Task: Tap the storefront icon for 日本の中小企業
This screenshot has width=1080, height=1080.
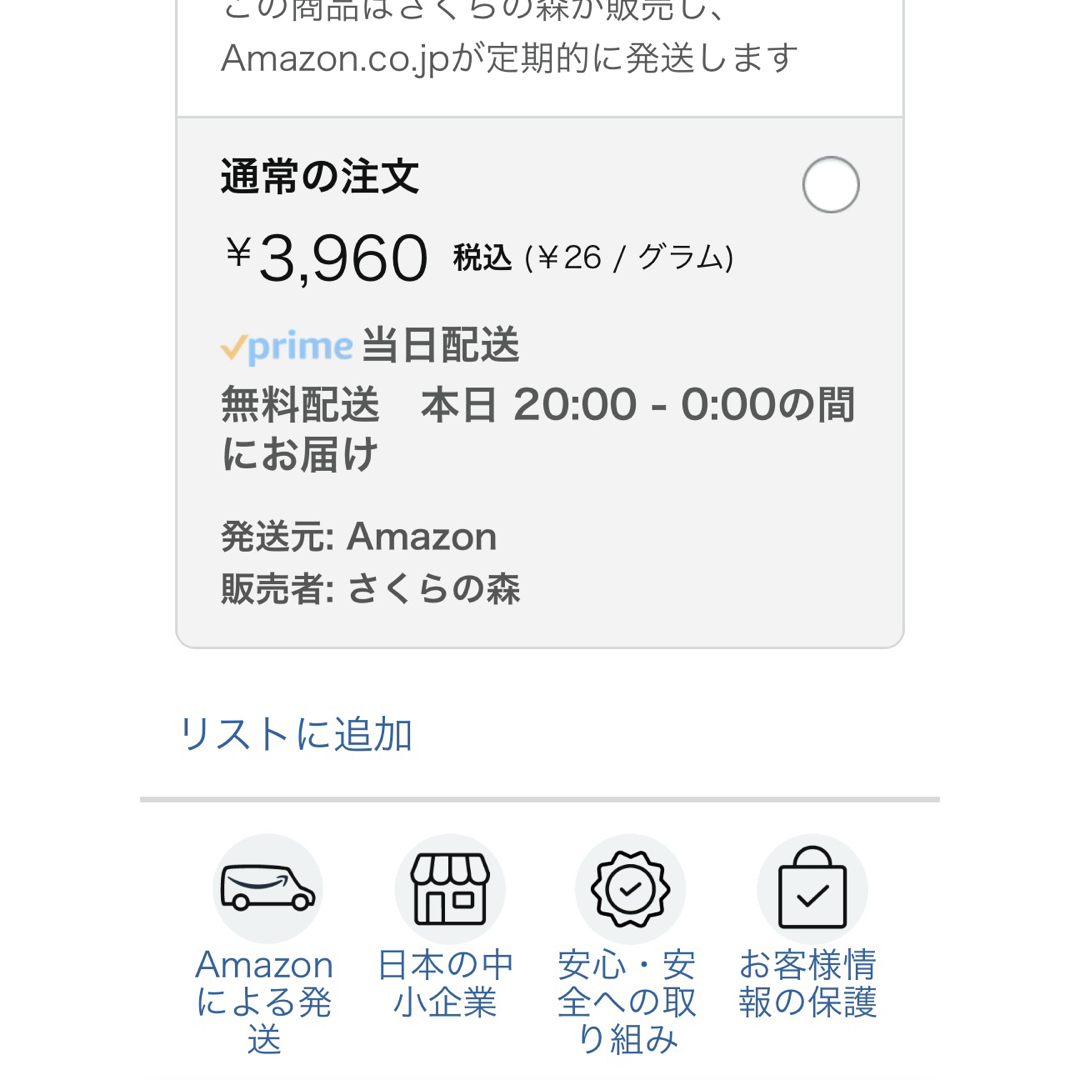Action: point(450,889)
